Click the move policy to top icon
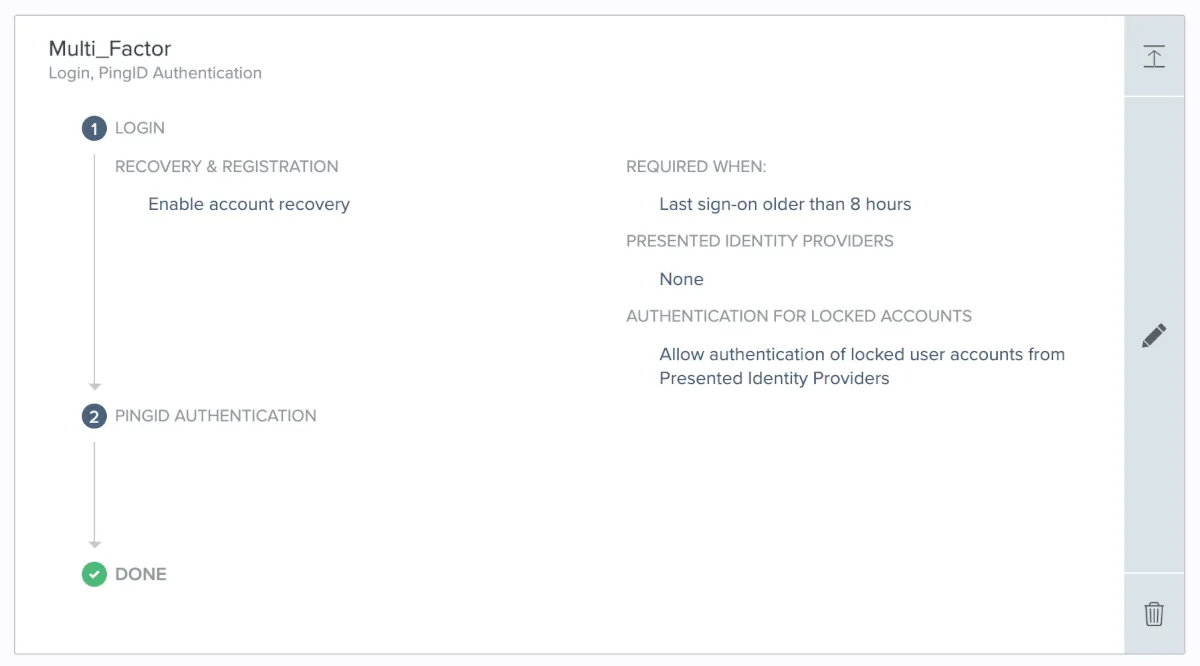Screen dimensions: 1200x666 [x=1154, y=57]
